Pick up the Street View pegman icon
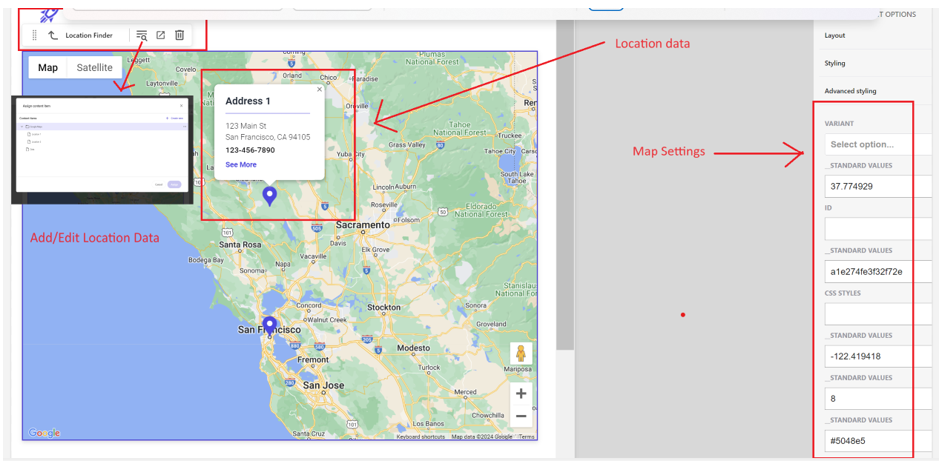The width and height of the screenshot is (941, 467). pos(521,354)
